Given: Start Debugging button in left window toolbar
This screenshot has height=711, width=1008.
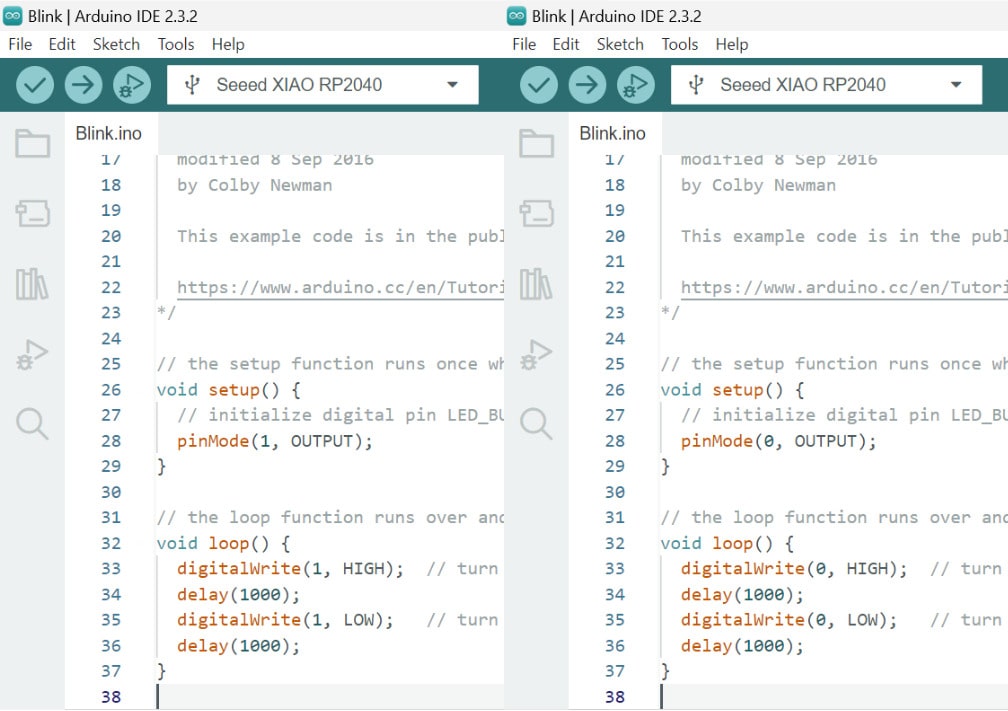Looking at the screenshot, I should pos(132,85).
